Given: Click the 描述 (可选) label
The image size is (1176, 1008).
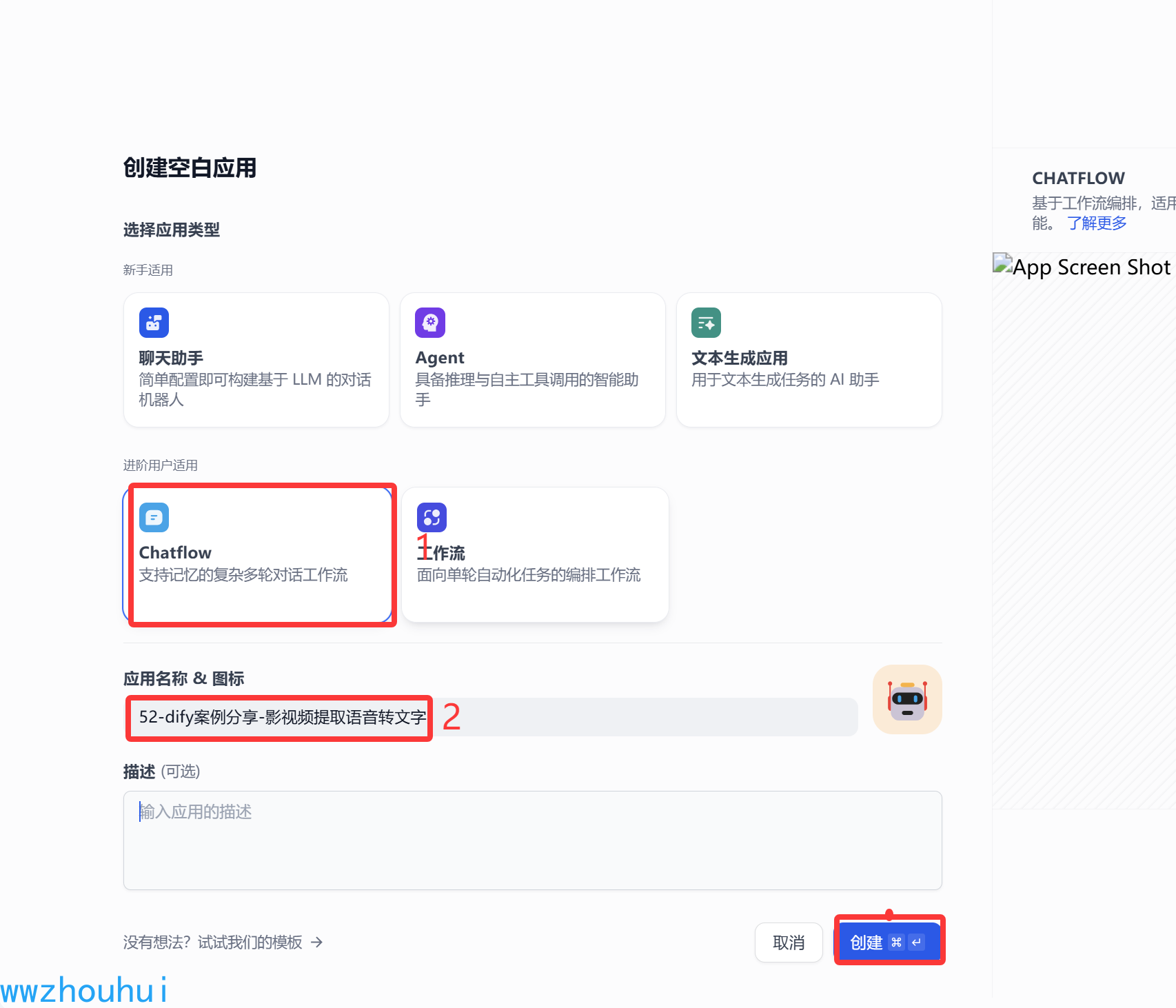Looking at the screenshot, I should point(162,772).
